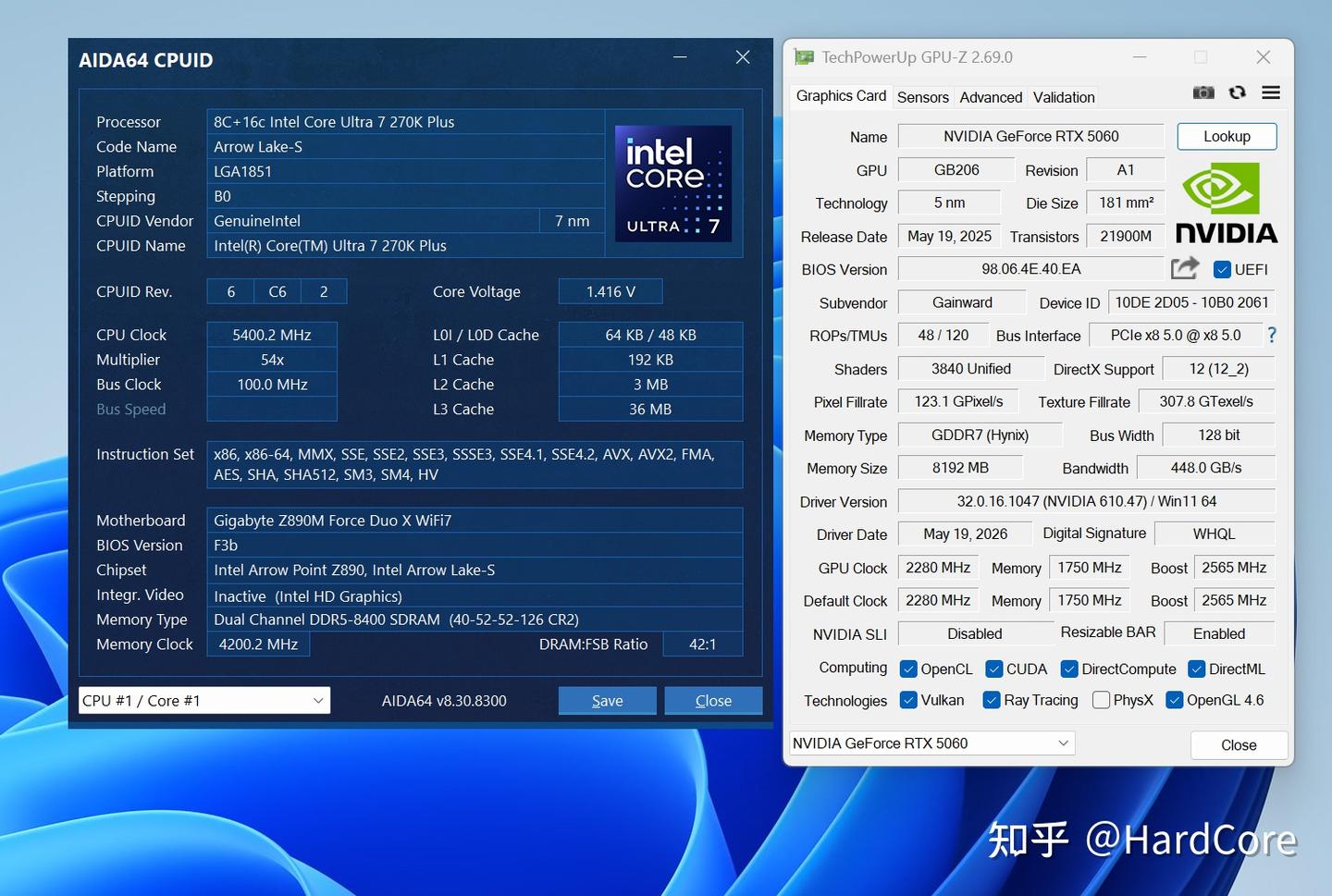Take a GPU-Z screenshot with camera icon
The height and width of the screenshot is (896, 1332).
(1203, 92)
